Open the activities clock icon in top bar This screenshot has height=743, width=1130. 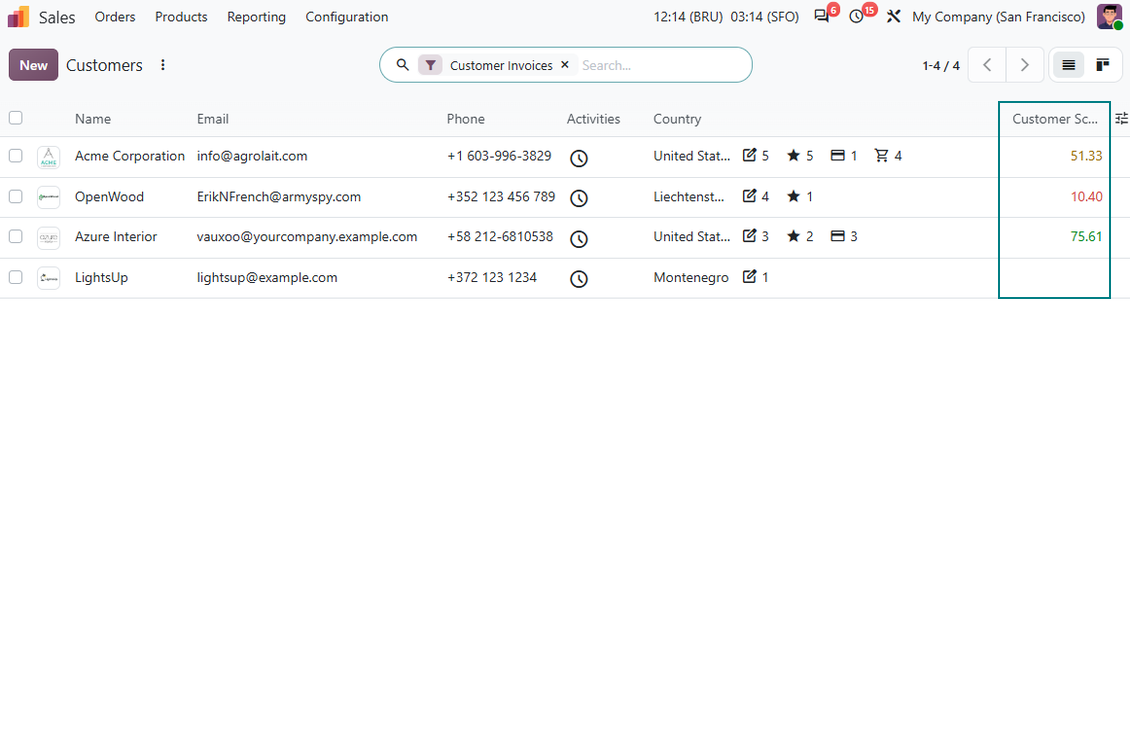pos(856,17)
